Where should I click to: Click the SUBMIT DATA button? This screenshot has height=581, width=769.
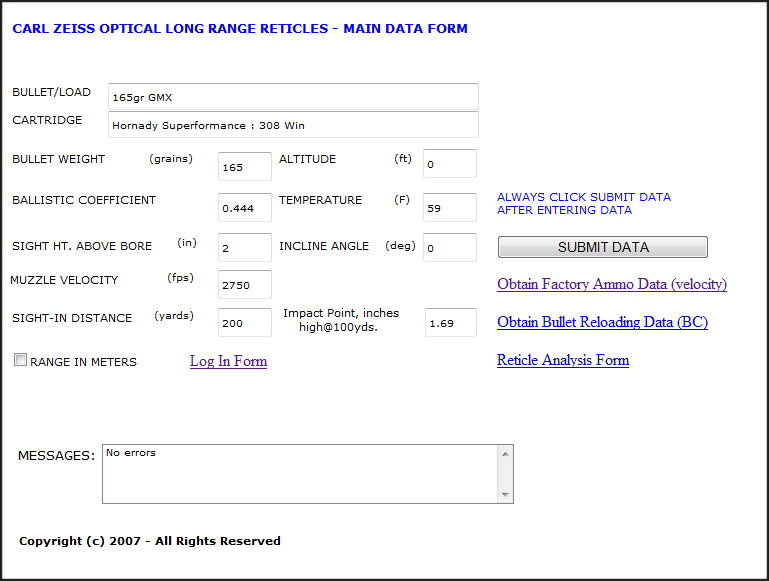(602, 247)
